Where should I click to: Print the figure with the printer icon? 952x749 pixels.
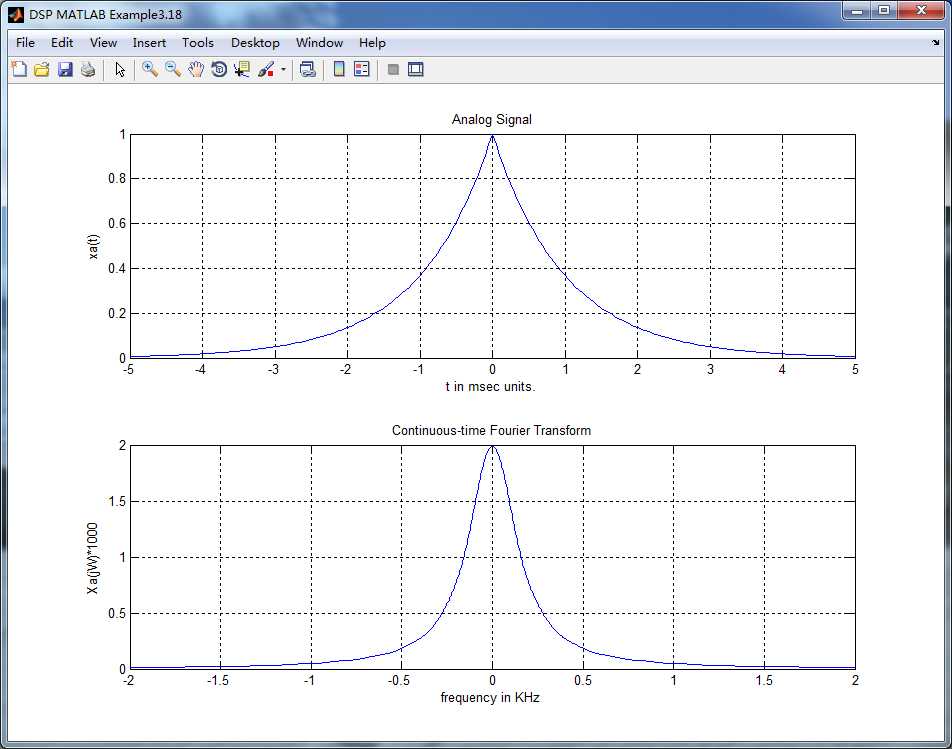[88, 69]
